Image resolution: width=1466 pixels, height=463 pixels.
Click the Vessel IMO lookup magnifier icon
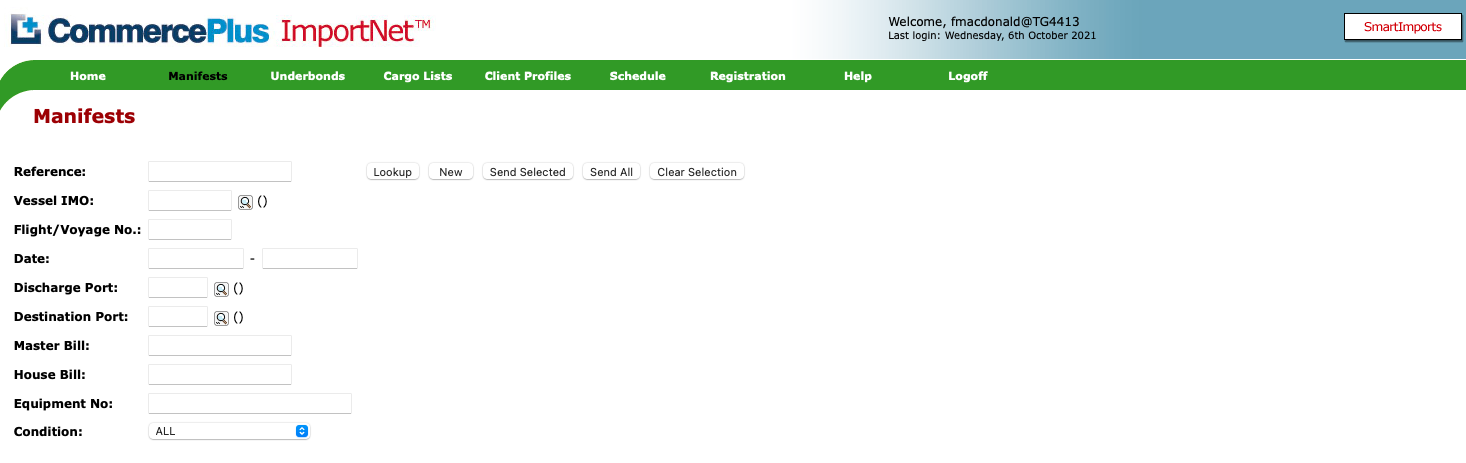(245, 202)
